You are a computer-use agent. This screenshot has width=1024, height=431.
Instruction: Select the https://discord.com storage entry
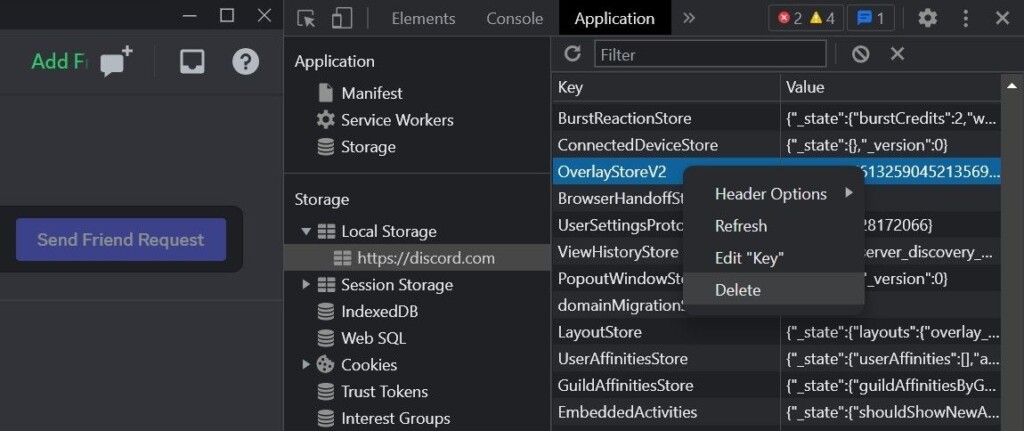(x=425, y=258)
